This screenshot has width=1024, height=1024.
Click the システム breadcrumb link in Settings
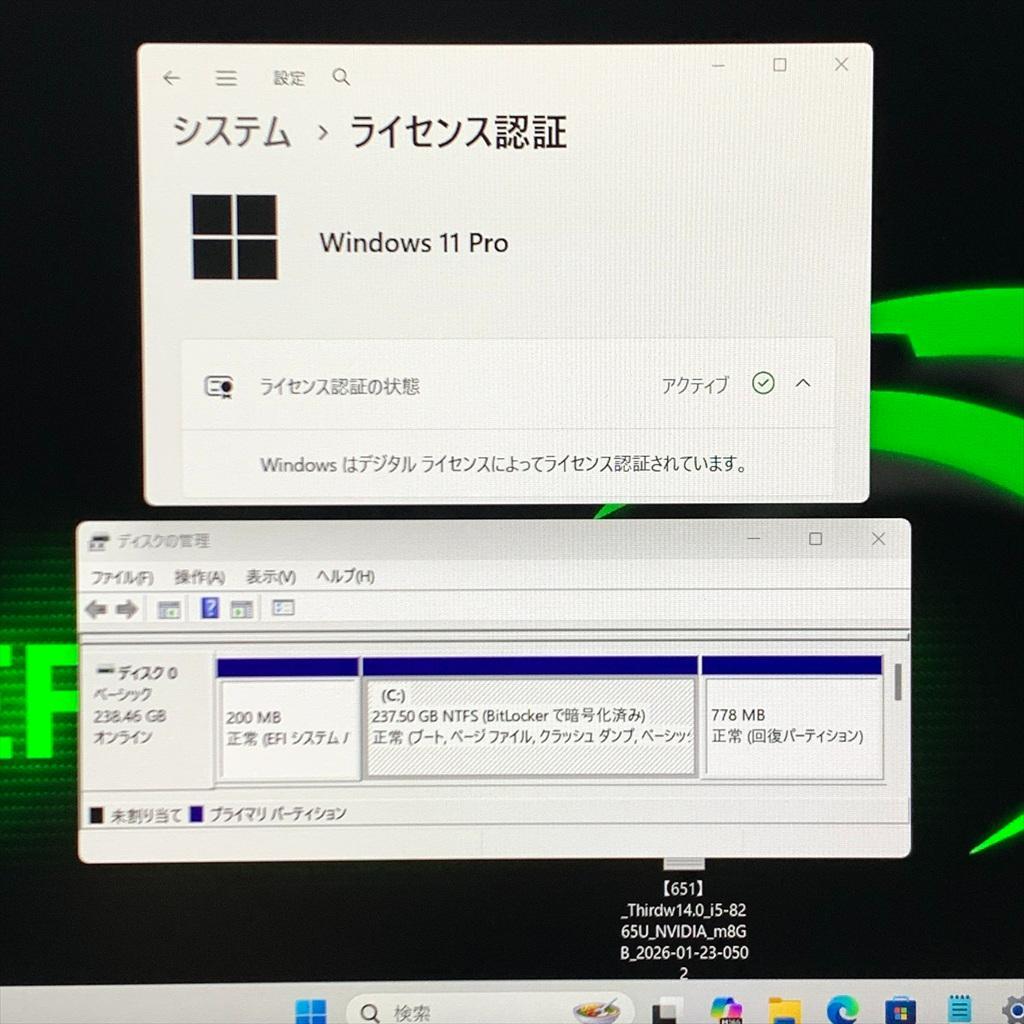coord(231,133)
